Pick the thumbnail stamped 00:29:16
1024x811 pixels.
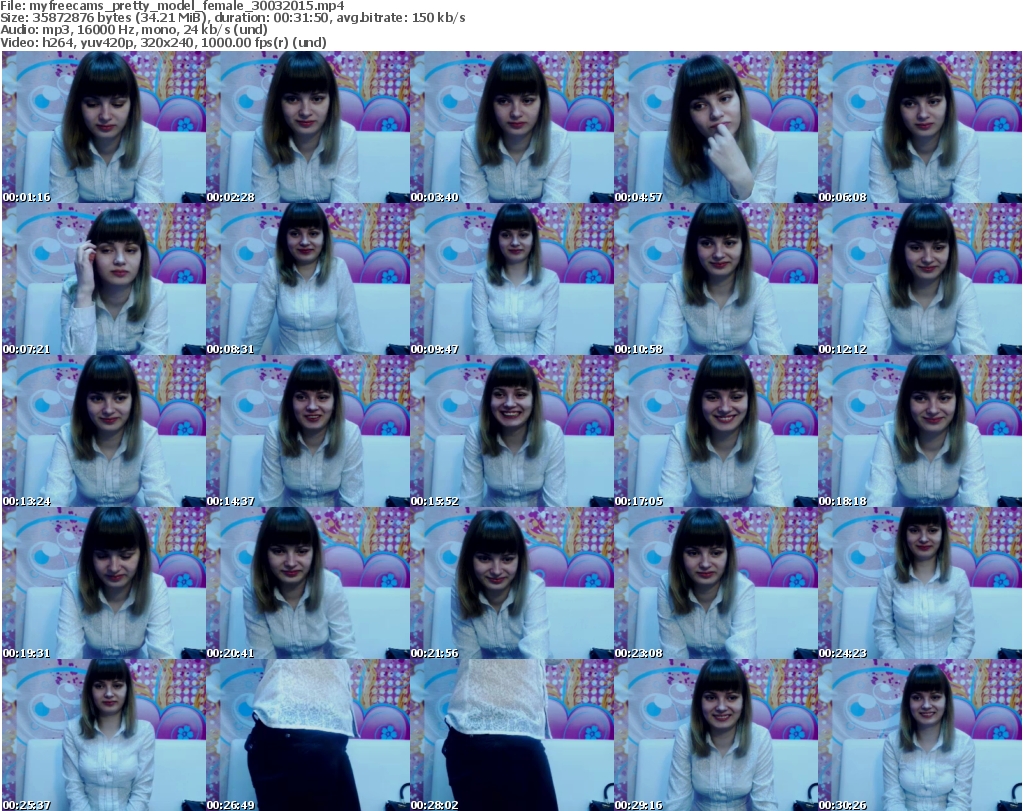point(716,735)
